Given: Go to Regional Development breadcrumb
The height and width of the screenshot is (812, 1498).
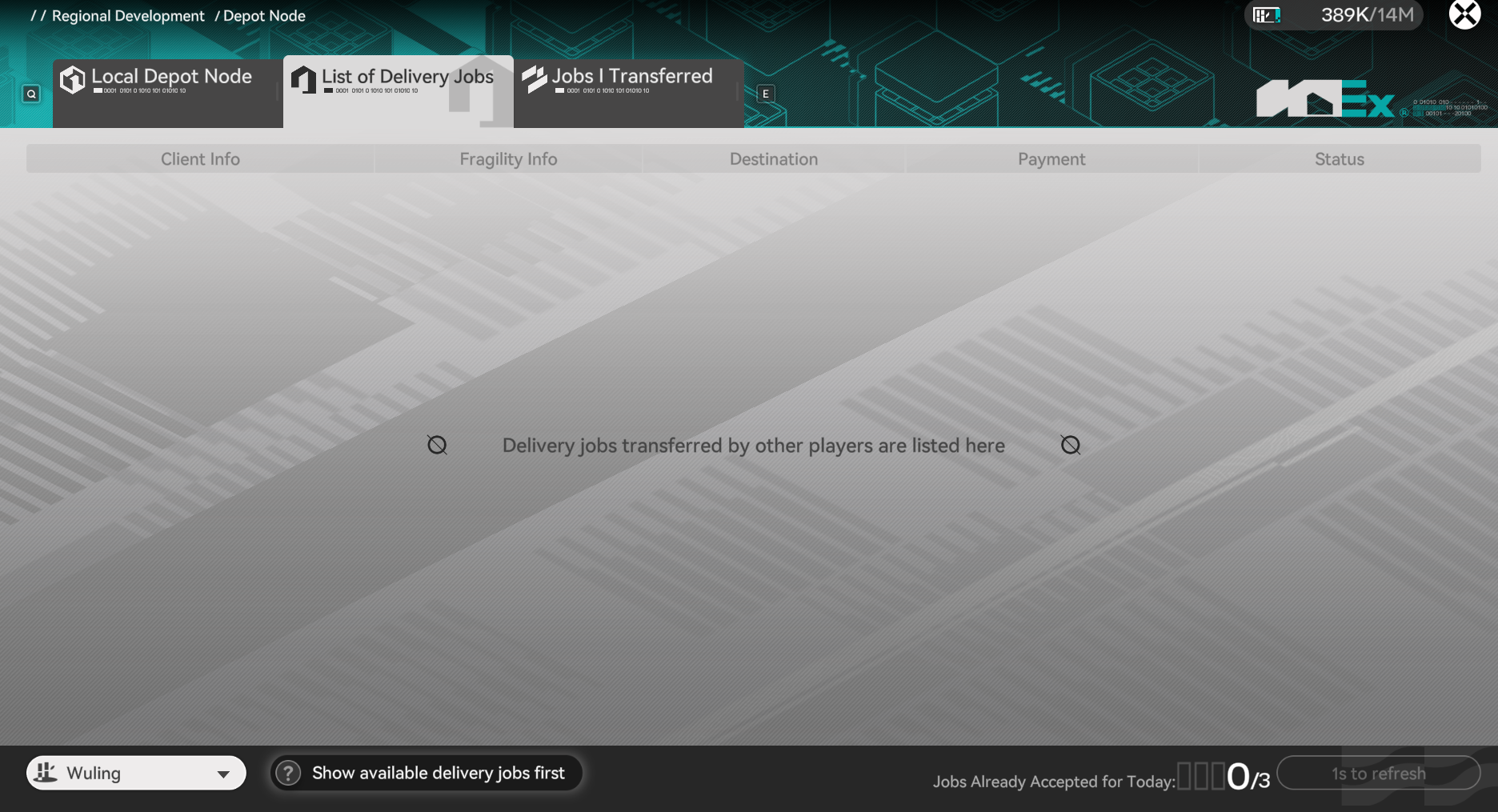Looking at the screenshot, I should tap(128, 16).
